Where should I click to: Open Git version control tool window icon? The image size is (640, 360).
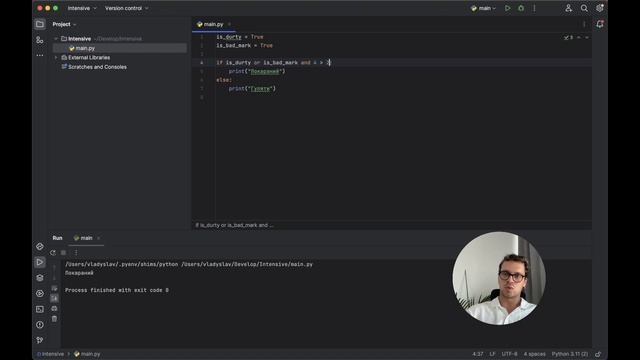pyautogui.click(x=40, y=340)
